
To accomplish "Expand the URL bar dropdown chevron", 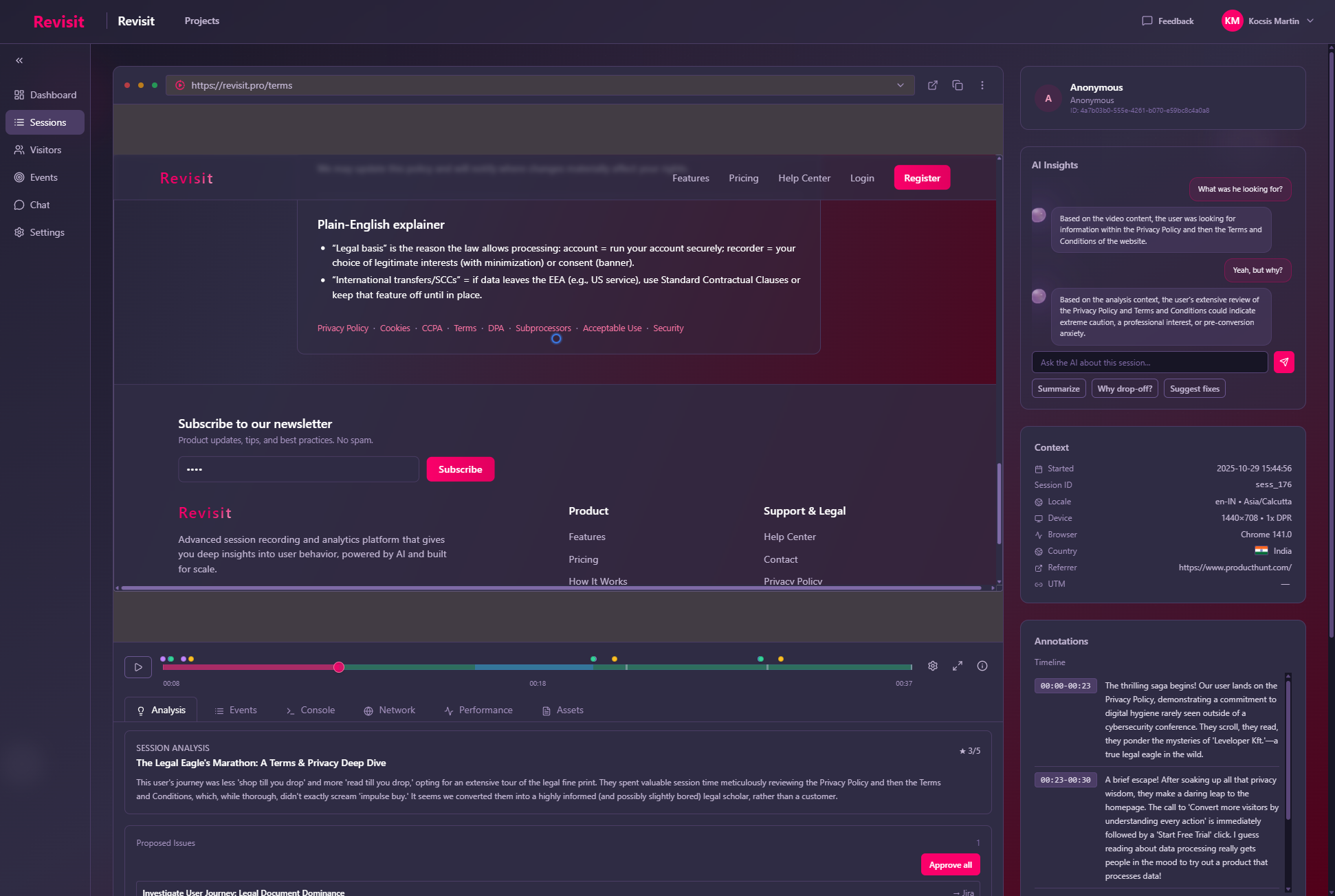I will (901, 85).
